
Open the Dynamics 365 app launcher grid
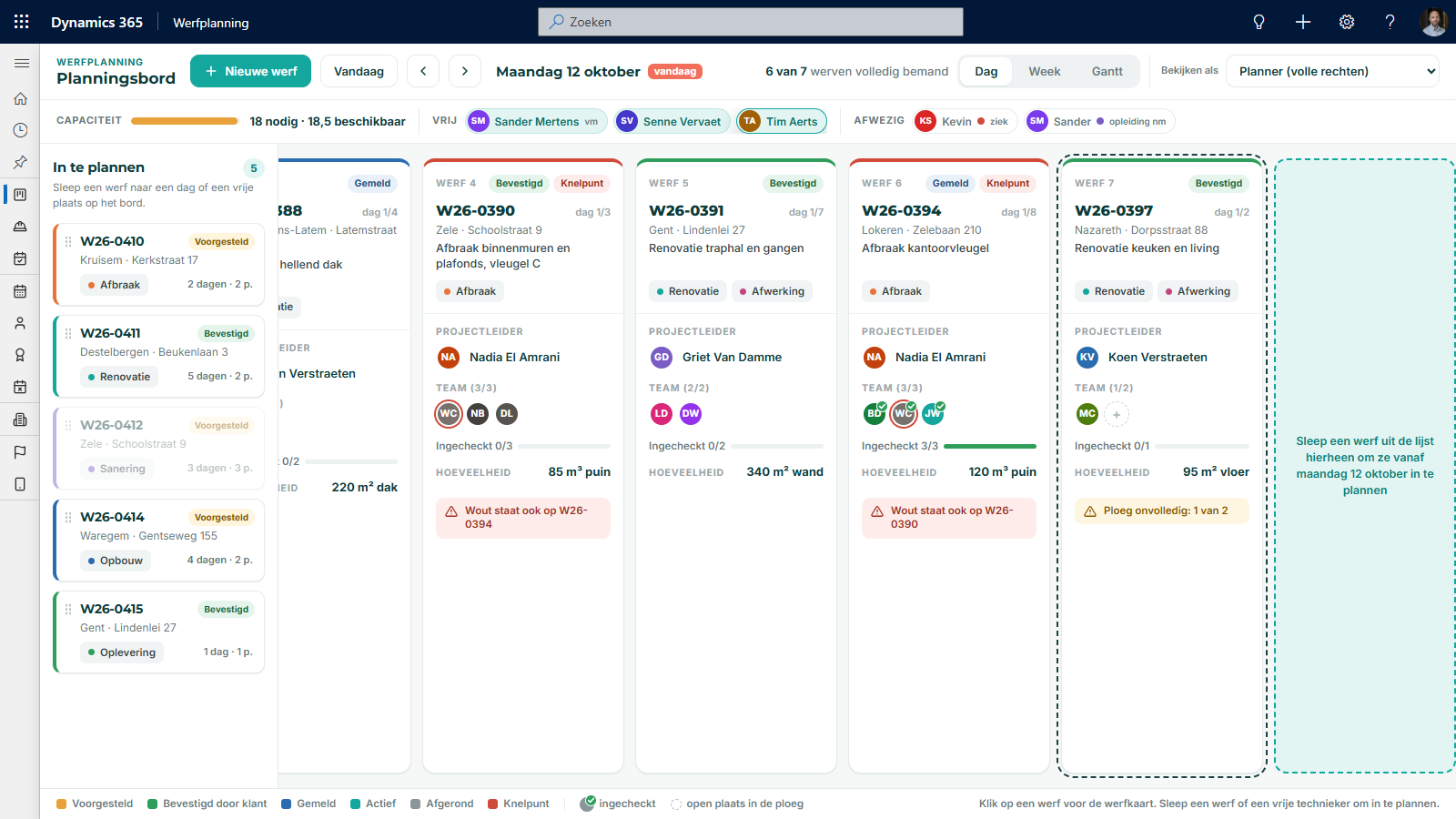22,22
